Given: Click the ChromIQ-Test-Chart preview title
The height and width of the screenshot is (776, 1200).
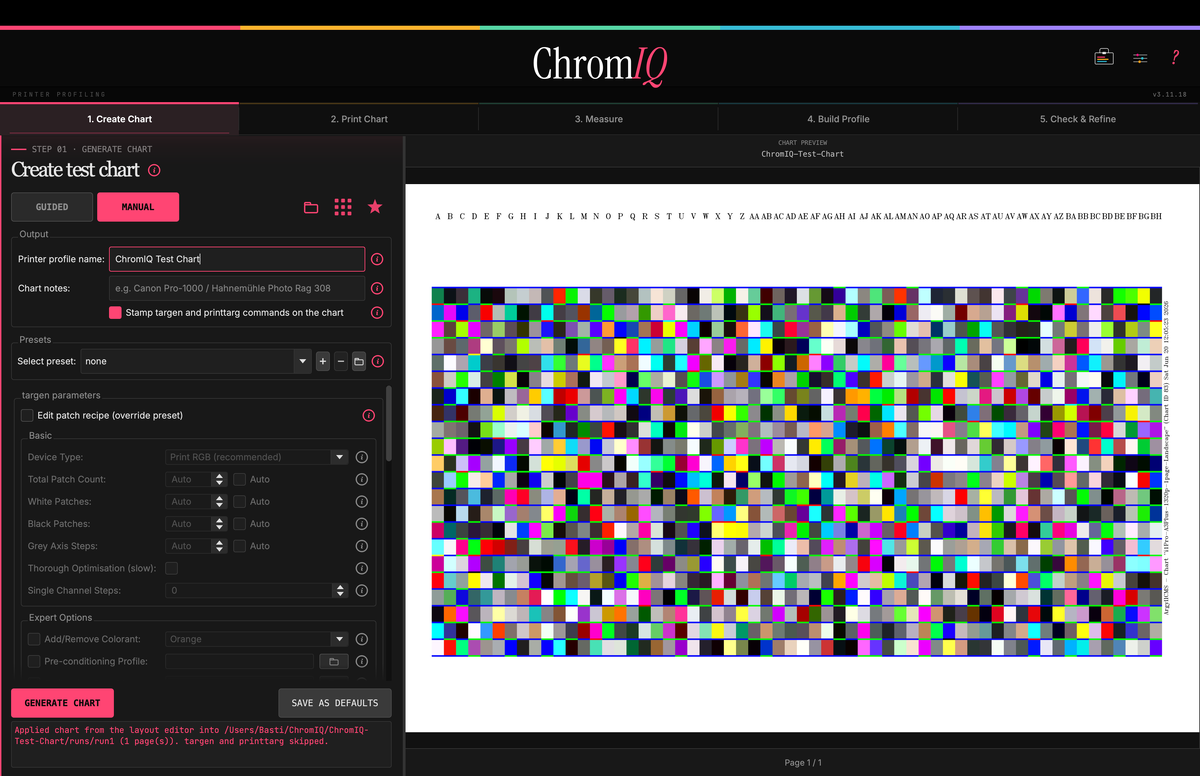Looking at the screenshot, I should click(x=802, y=154).
